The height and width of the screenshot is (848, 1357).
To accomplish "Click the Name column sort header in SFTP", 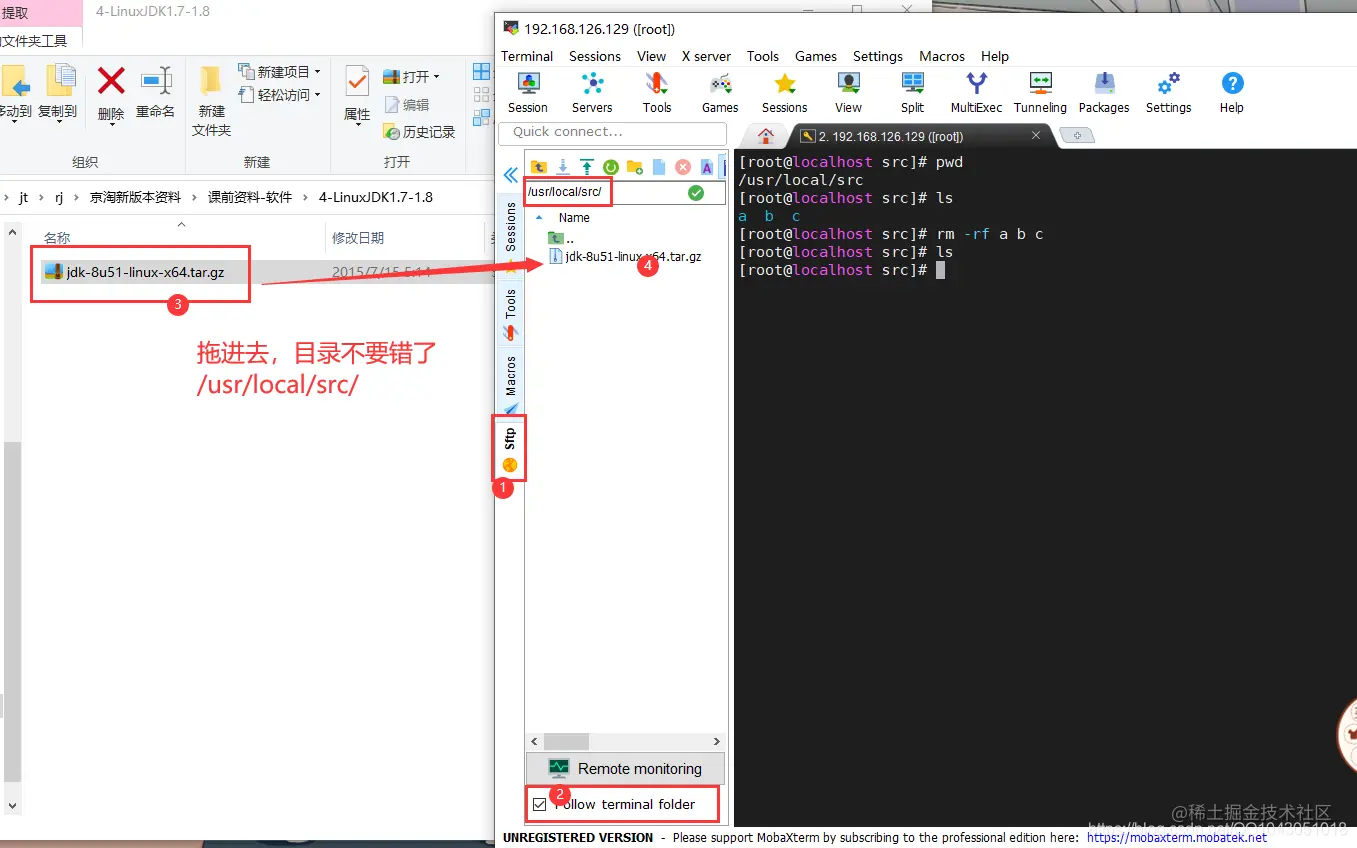I will [574, 217].
